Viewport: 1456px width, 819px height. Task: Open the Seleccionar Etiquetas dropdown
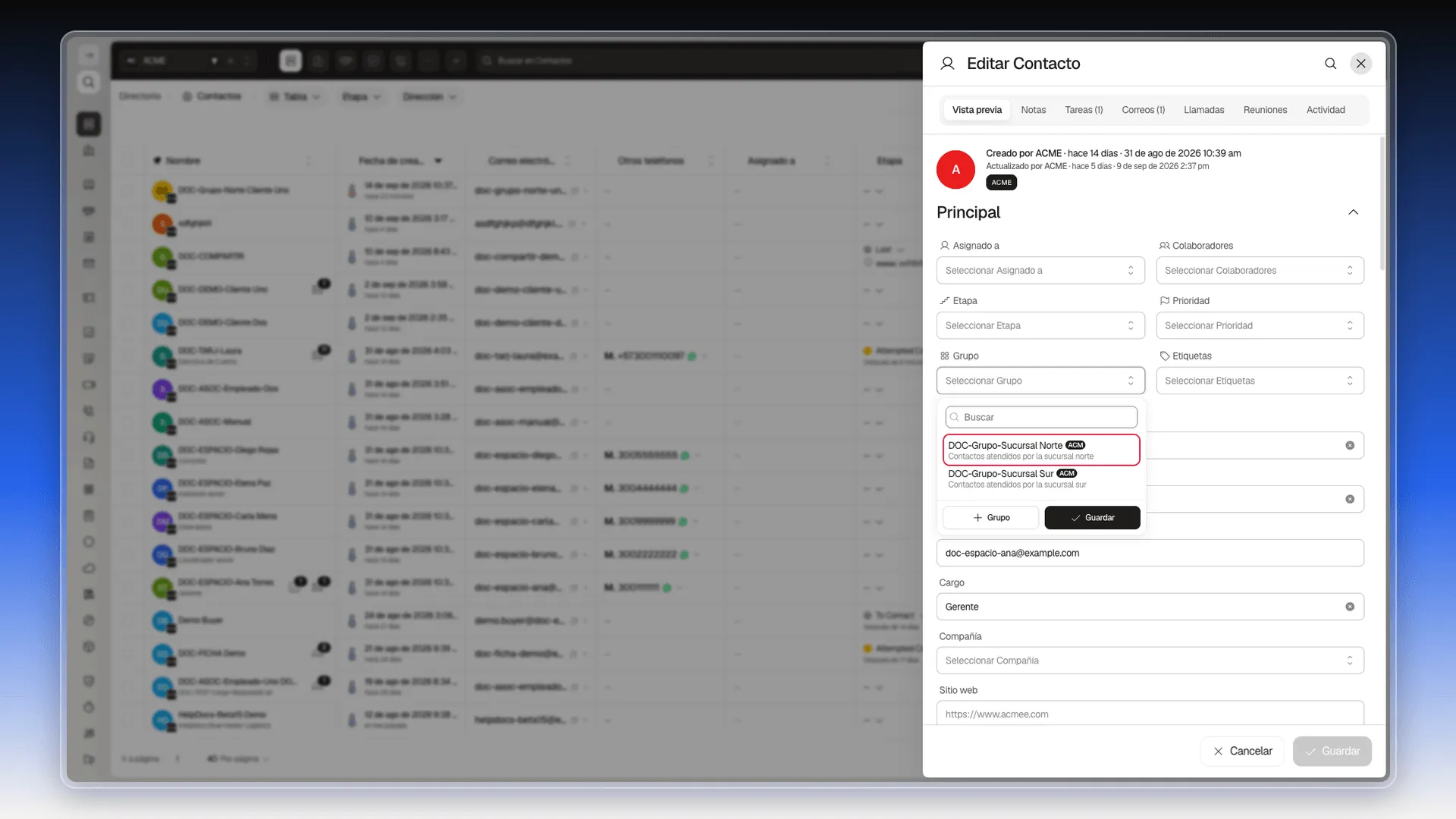(x=1260, y=381)
